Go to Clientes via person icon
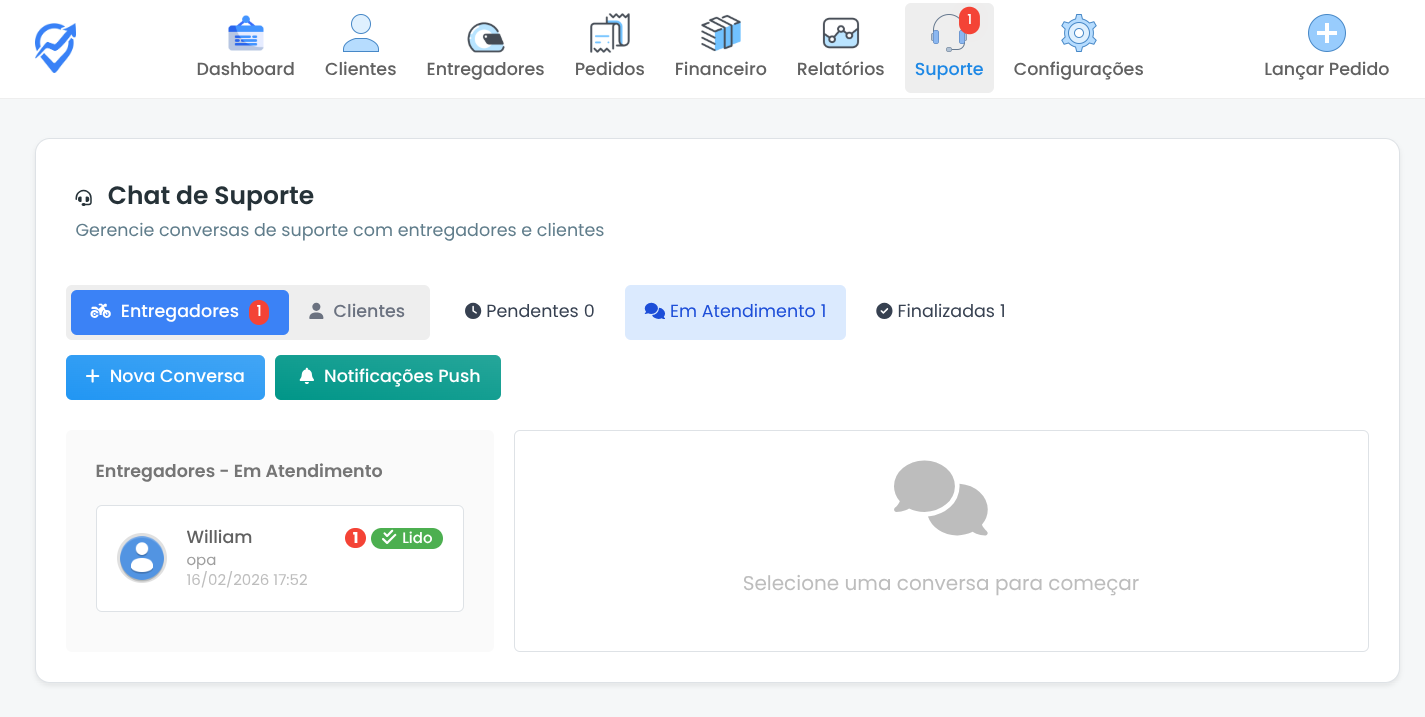Viewport: 1425px width, 717px height. [x=360, y=34]
